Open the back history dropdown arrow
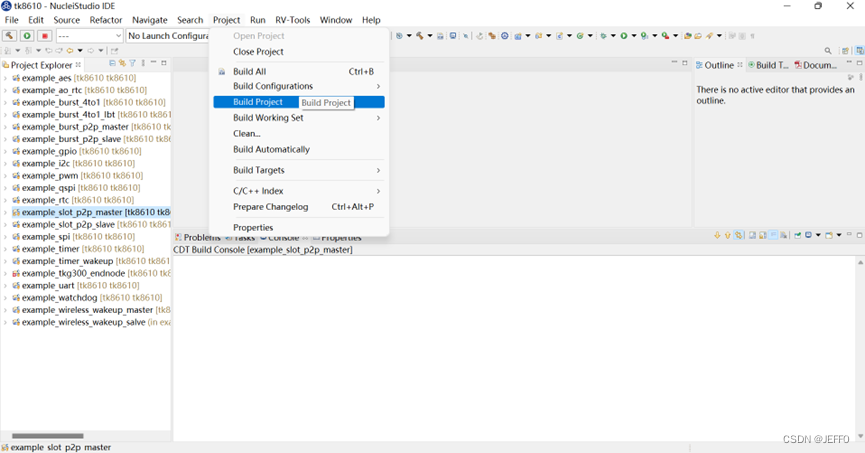865x453 pixels. 80,51
